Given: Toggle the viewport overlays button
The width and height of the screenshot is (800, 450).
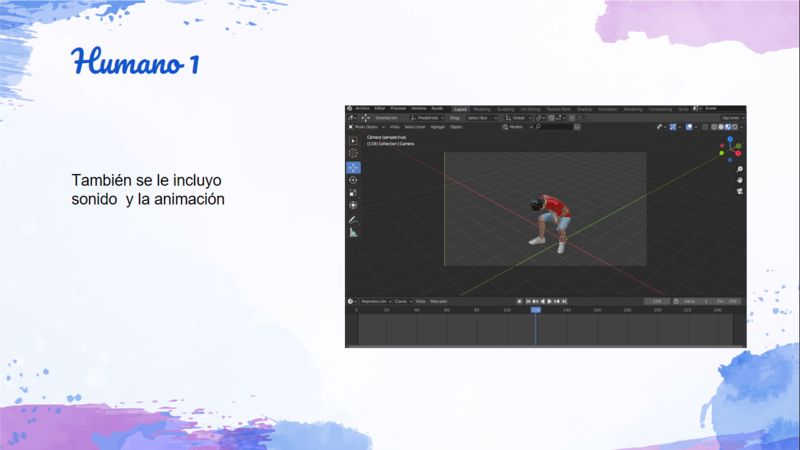Looking at the screenshot, I should click(x=689, y=127).
